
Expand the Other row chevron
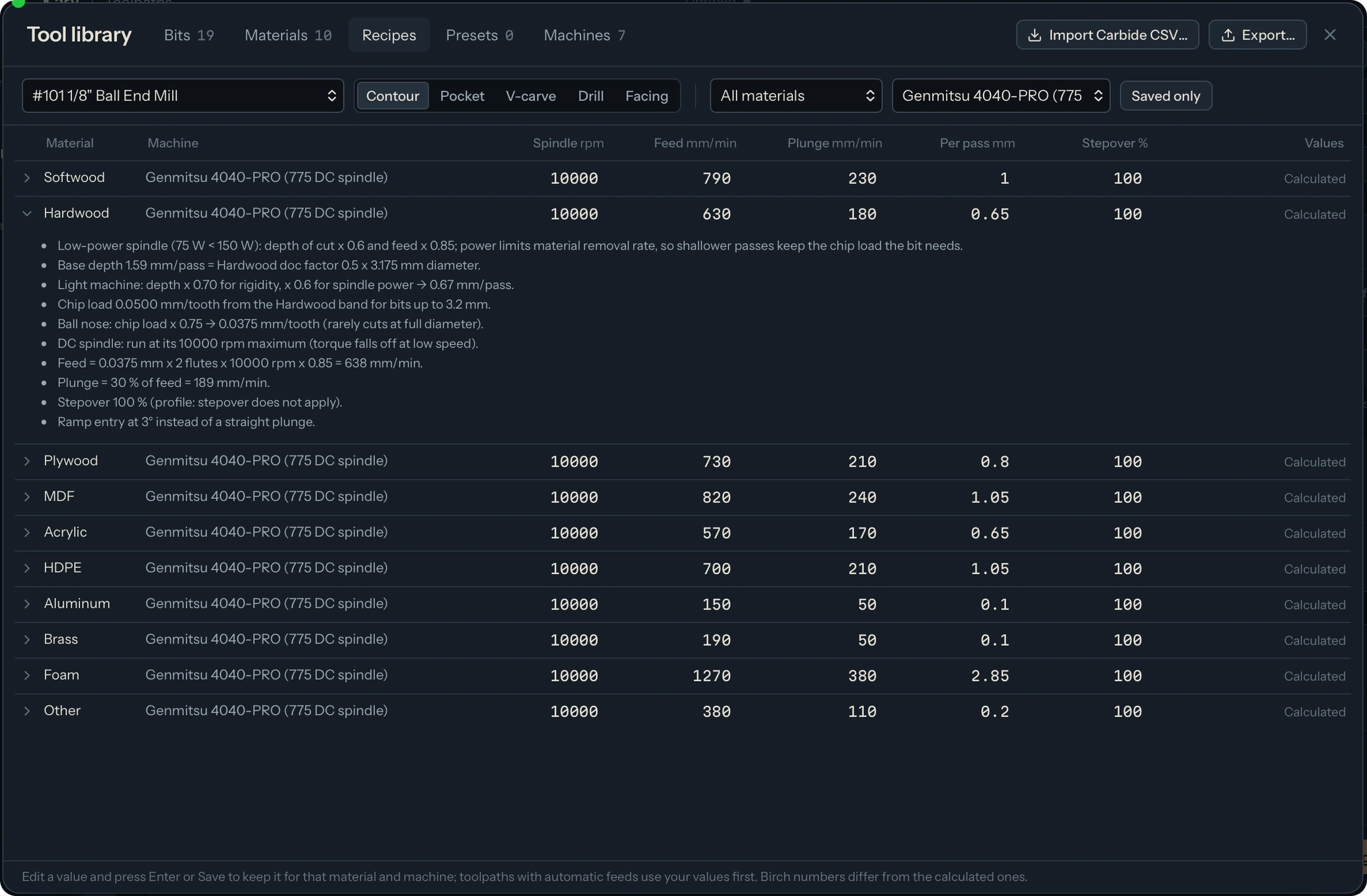[x=27, y=711]
